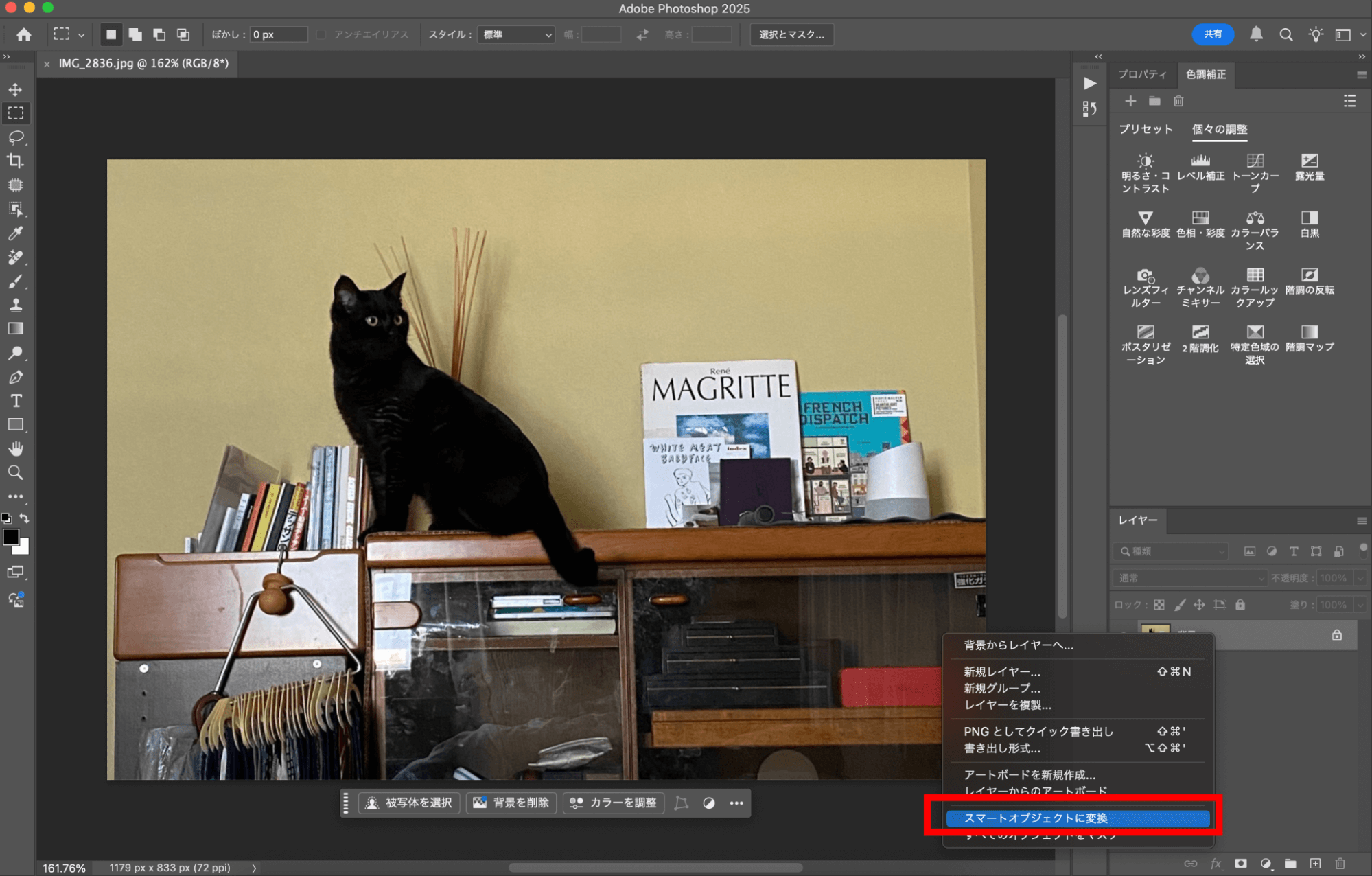Open the スタイル dropdown showing 標準
Screen dimensions: 1372x876
516,34
